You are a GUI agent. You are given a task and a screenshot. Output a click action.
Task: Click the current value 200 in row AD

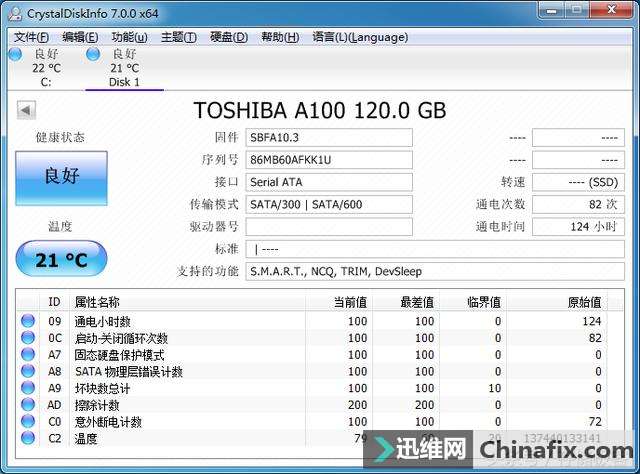point(357,405)
